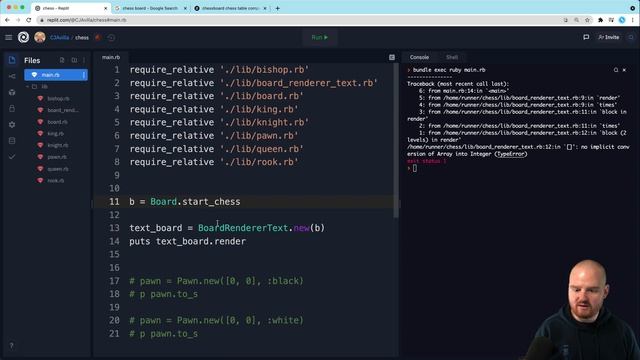
Task: Click line 13 BoardRendererText.new(b)
Action: pyautogui.click(x=261, y=228)
